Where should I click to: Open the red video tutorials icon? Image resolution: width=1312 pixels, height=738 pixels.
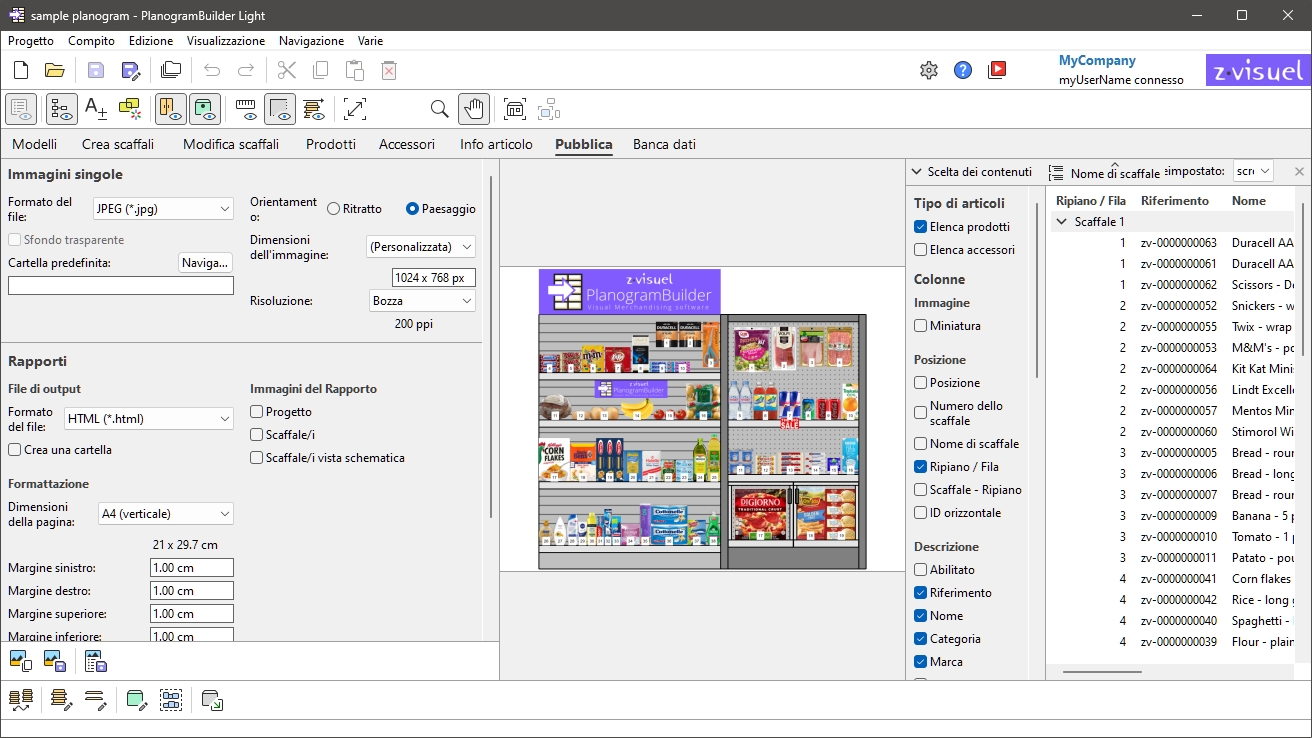[997, 70]
